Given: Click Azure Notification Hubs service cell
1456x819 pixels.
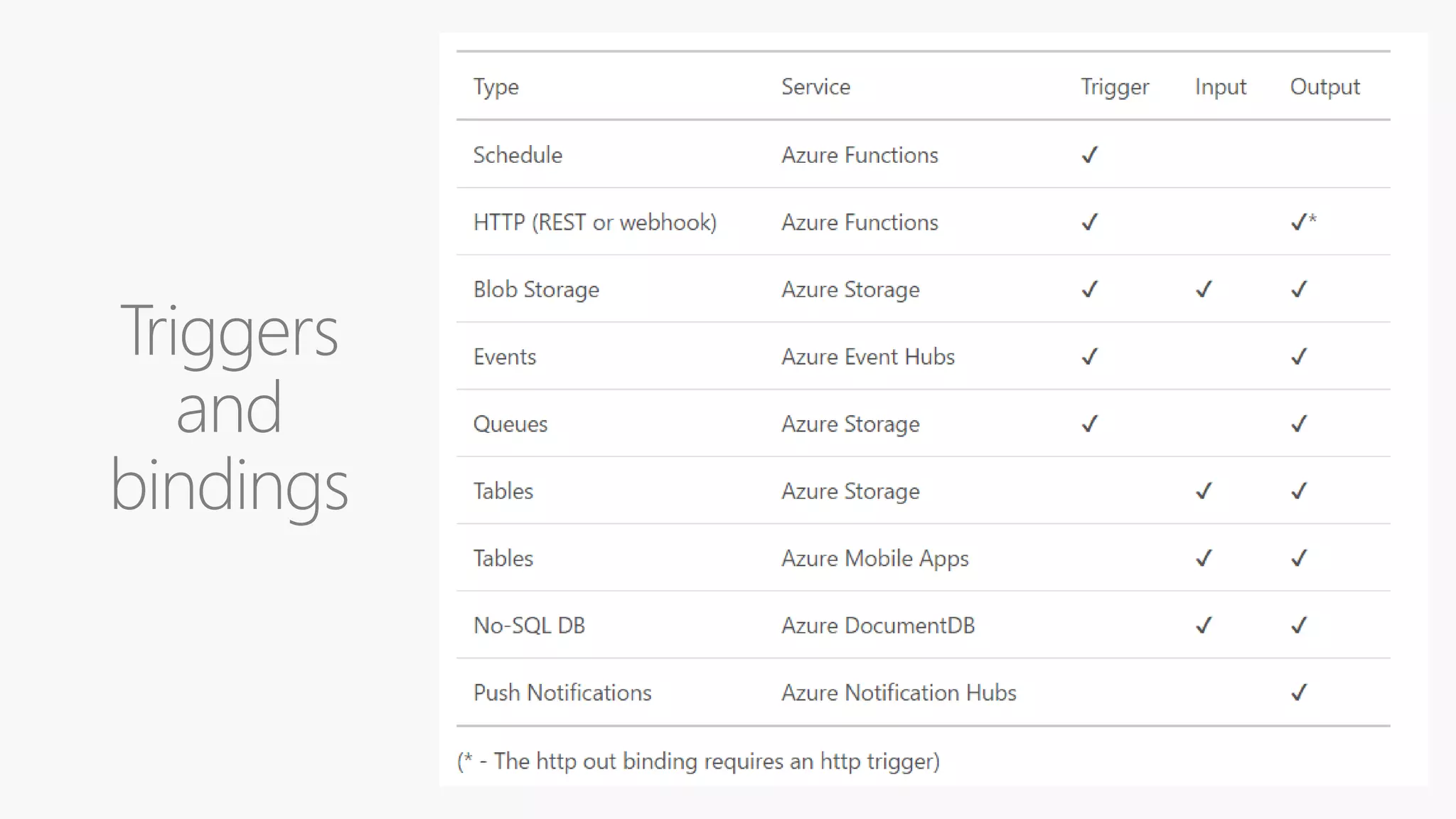Looking at the screenshot, I should [899, 693].
